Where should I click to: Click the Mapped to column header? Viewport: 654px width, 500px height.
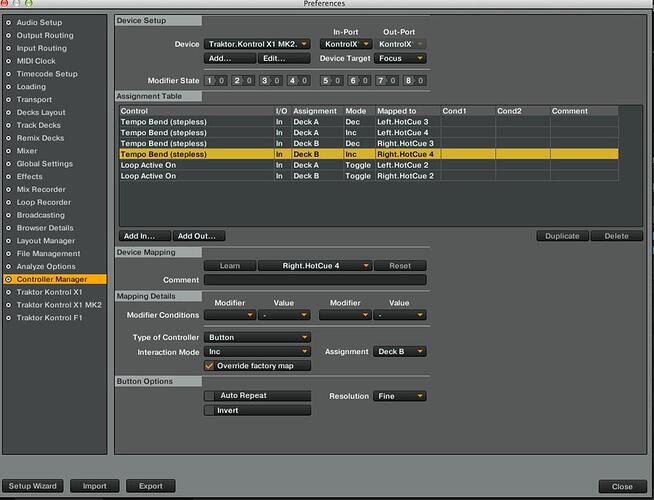point(407,111)
